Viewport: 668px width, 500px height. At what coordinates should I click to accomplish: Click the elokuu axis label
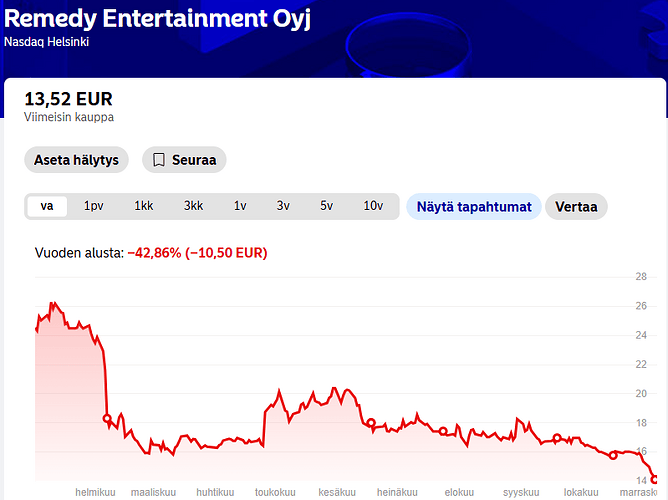coord(459,492)
